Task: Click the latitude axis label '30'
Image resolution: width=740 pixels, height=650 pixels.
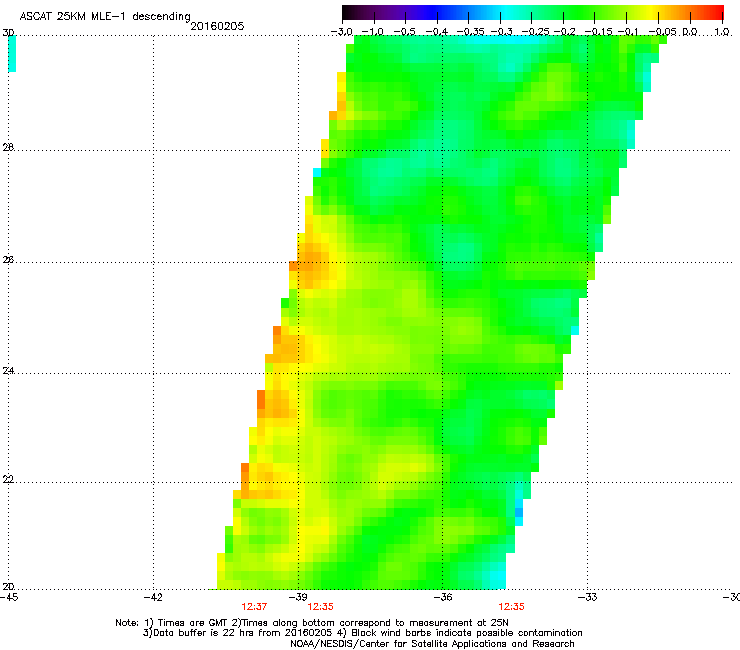Action: 8,33
